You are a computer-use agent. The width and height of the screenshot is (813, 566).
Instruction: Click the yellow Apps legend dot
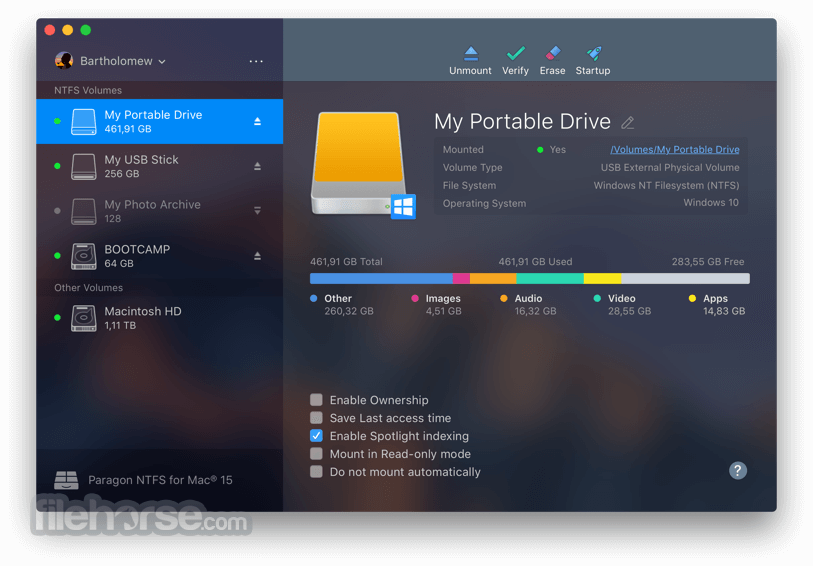coord(692,298)
